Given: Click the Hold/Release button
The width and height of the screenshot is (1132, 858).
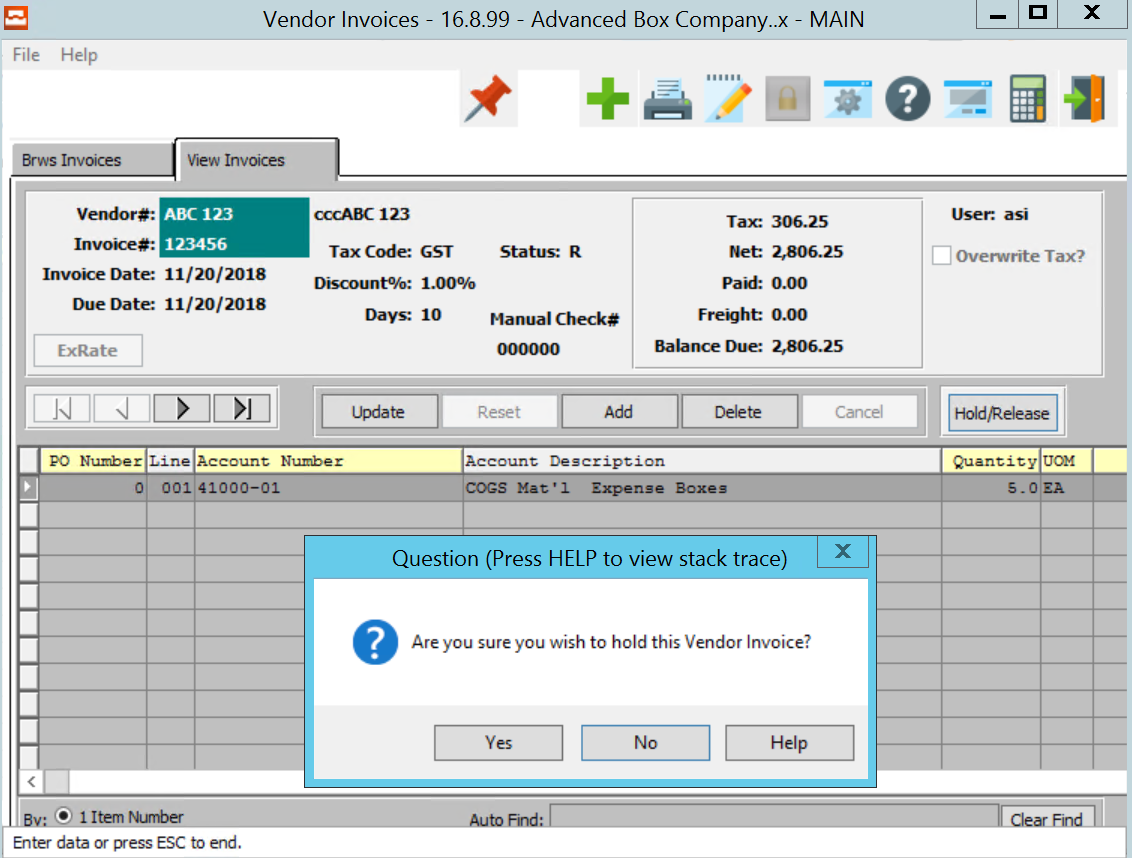Looking at the screenshot, I should pos(1002,411).
